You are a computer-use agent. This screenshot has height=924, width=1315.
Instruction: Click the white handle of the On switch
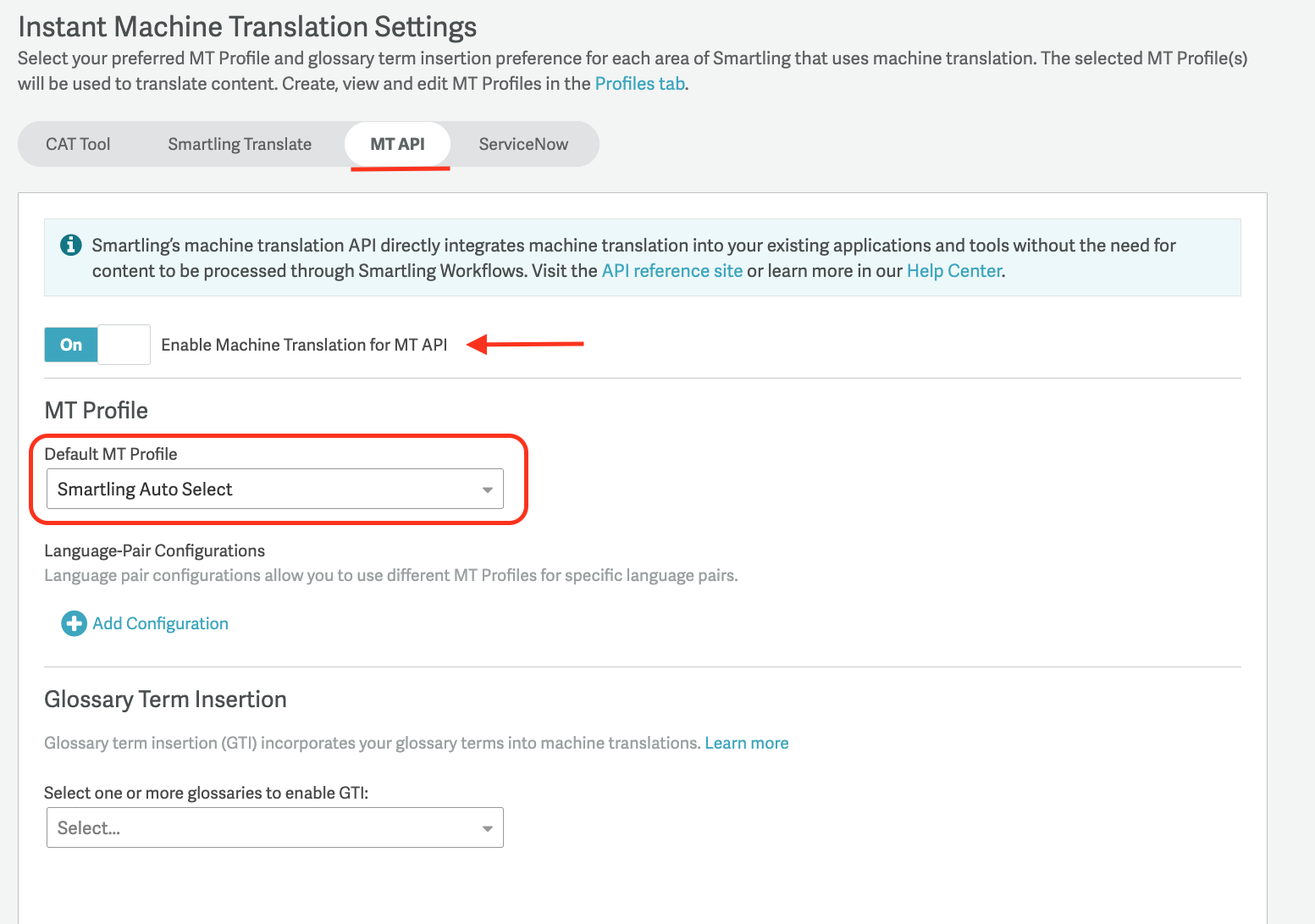[124, 345]
